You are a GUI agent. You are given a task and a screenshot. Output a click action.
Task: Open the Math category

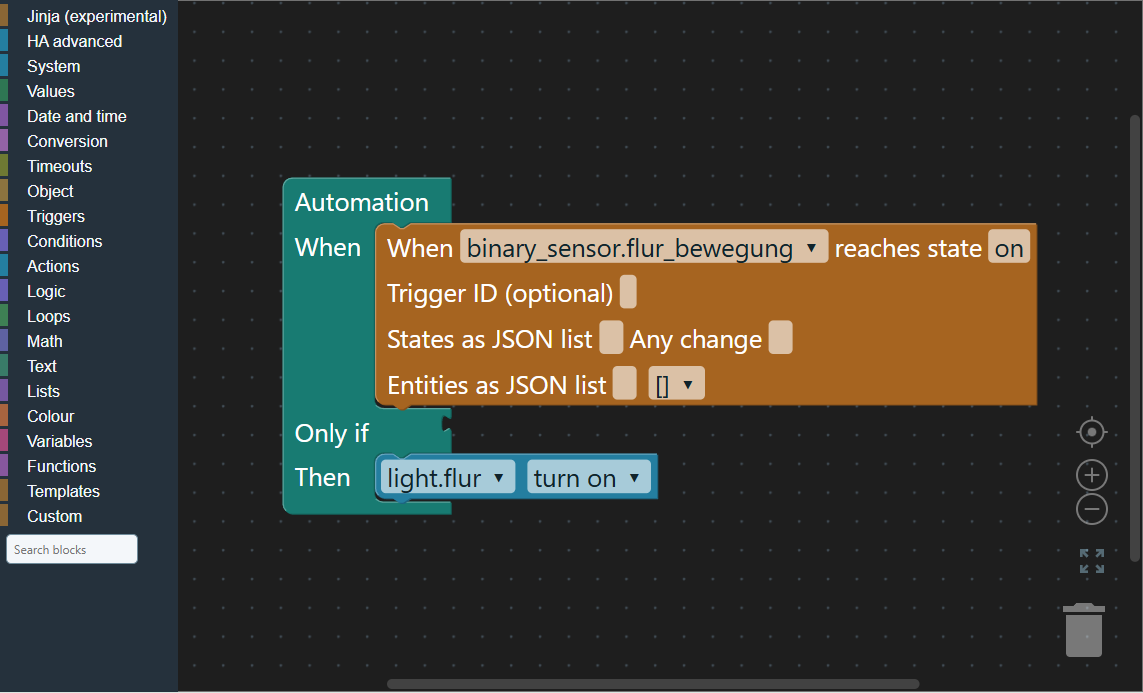coord(89,341)
